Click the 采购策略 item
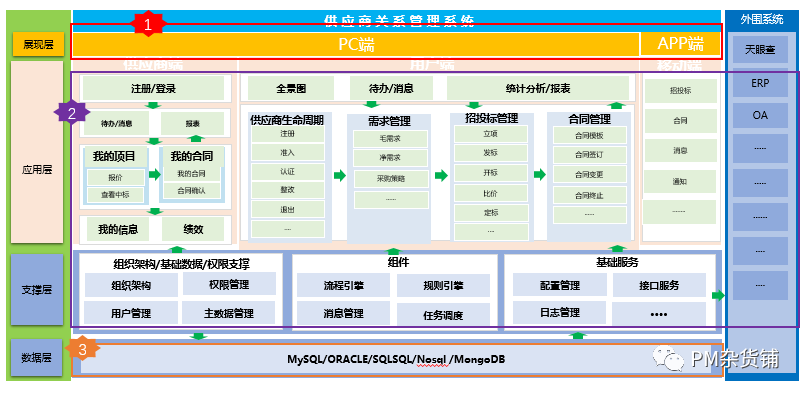 tap(390, 178)
